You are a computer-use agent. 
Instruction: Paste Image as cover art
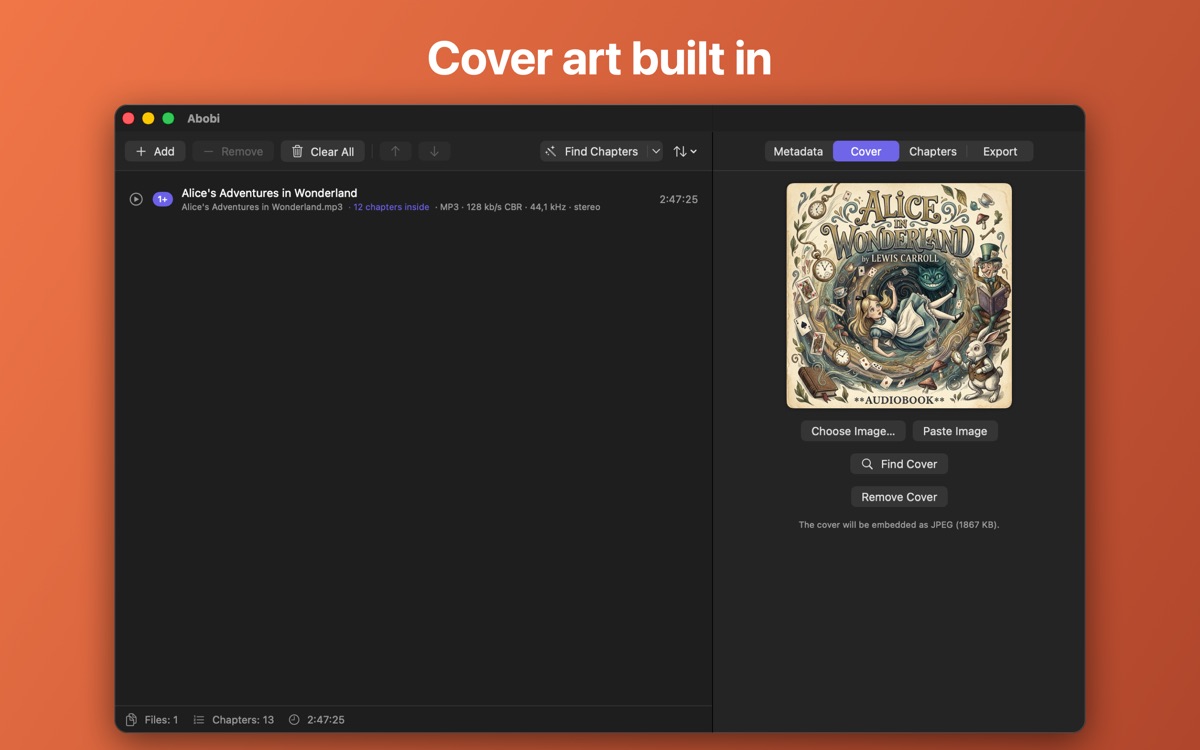(x=955, y=431)
